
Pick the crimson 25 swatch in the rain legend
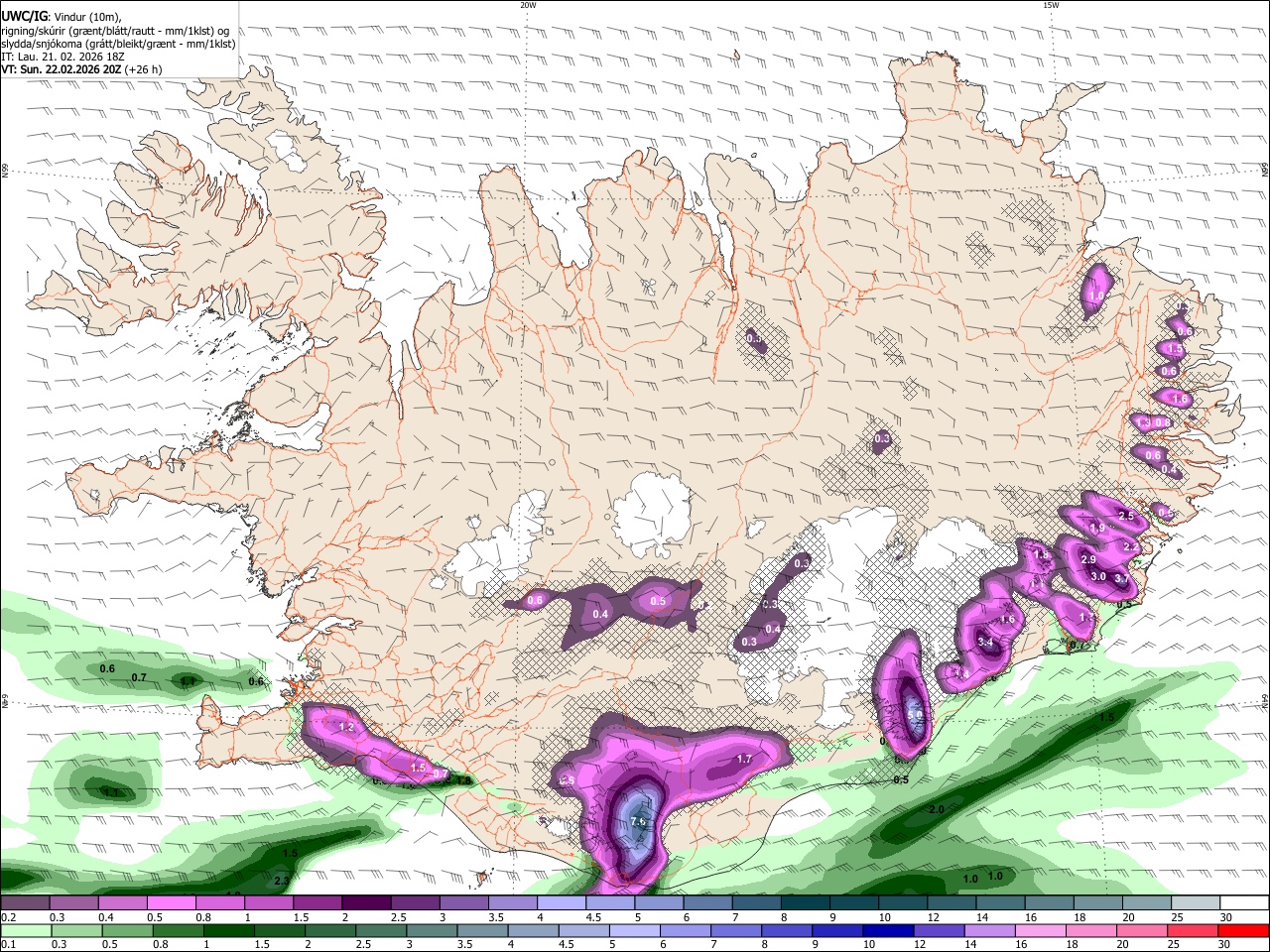pos(1192,931)
